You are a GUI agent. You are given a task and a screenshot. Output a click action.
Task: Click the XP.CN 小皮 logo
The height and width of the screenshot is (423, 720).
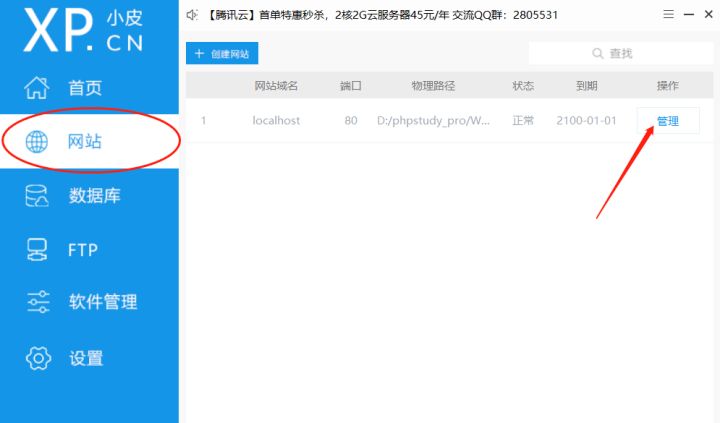click(x=84, y=30)
